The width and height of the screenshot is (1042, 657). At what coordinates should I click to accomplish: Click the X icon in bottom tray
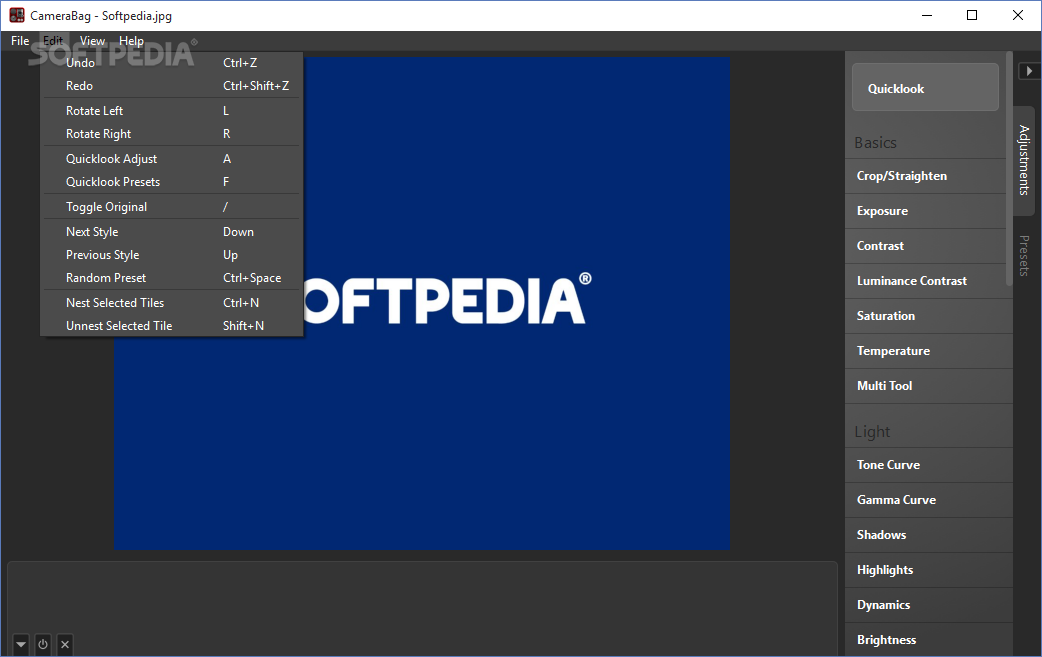tap(64, 644)
